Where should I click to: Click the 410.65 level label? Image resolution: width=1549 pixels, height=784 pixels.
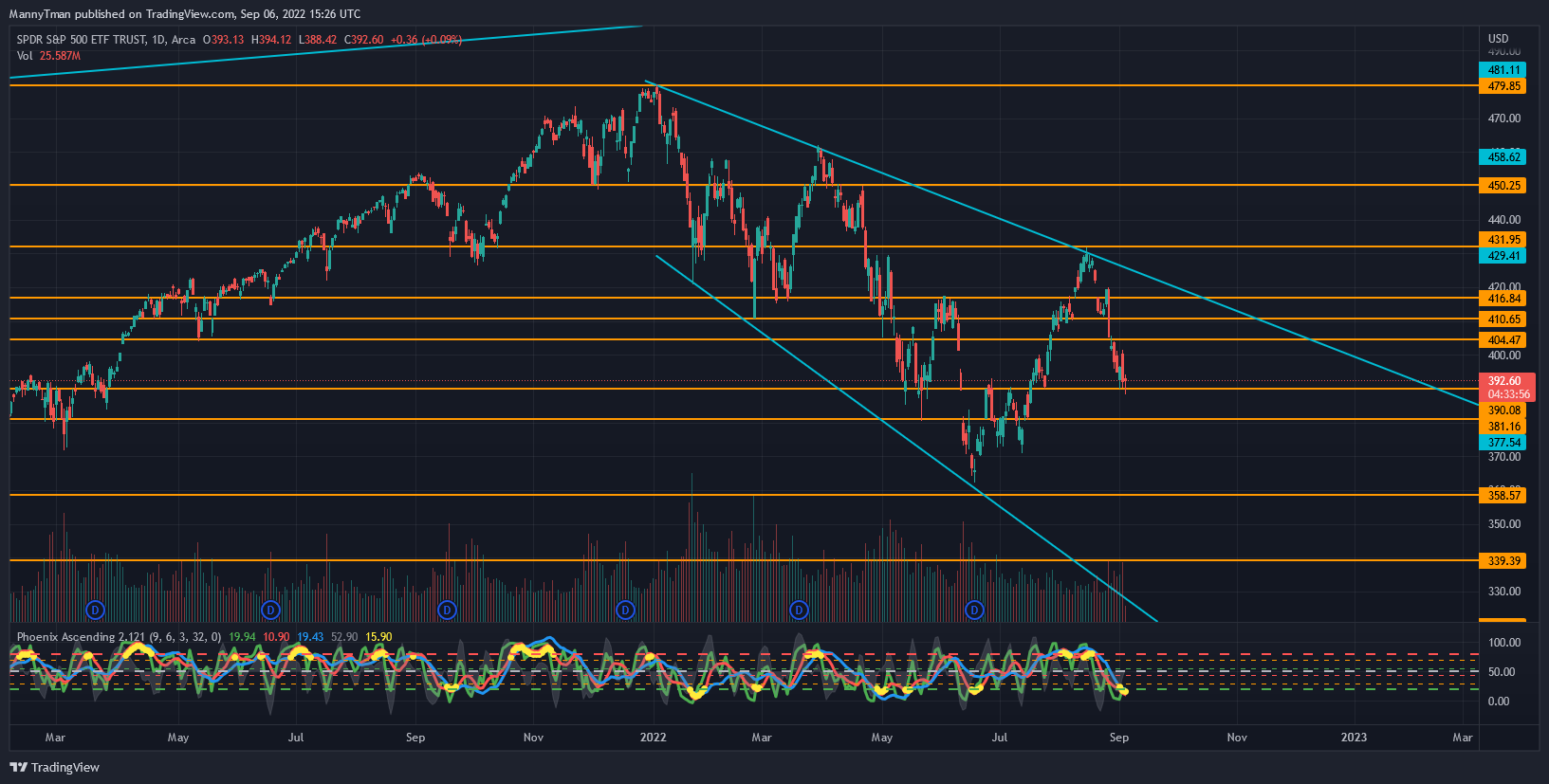coord(1503,319)
